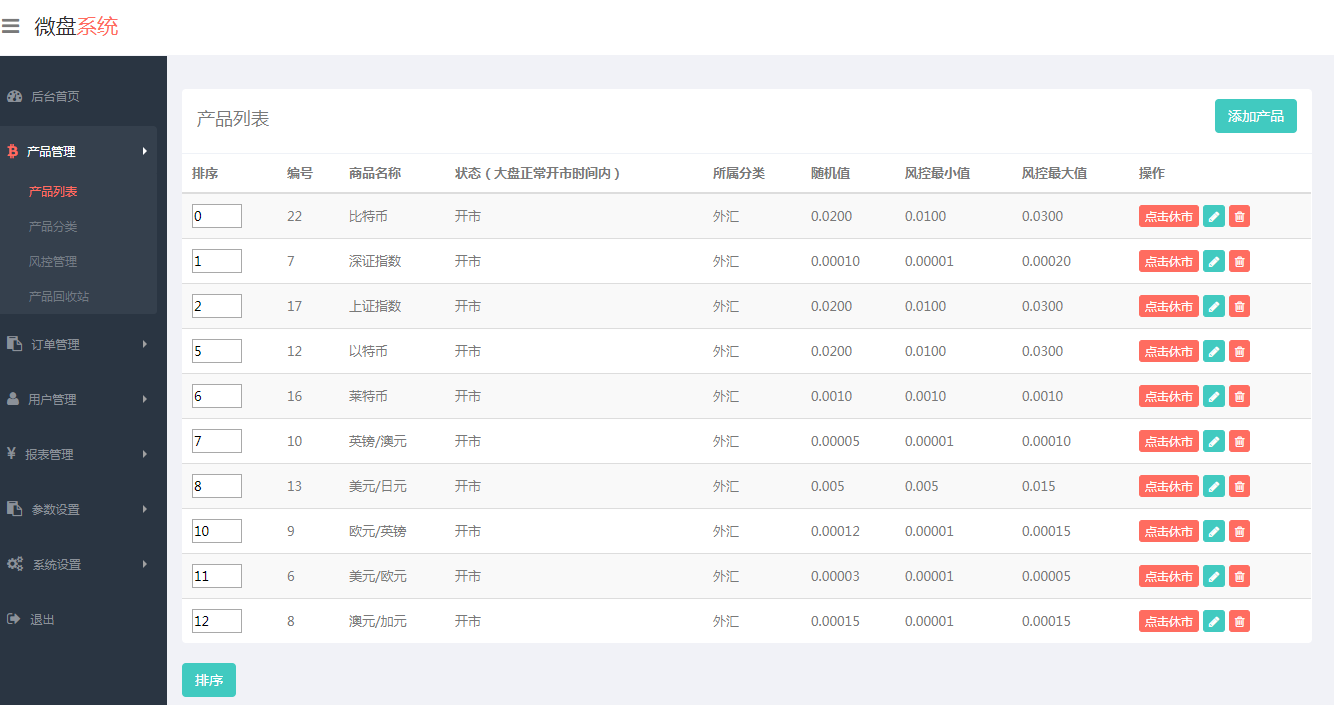This screenshot has width=1334, height=705.
Task: Click the dashboard icon beside 后台首页
Action: 14,97
